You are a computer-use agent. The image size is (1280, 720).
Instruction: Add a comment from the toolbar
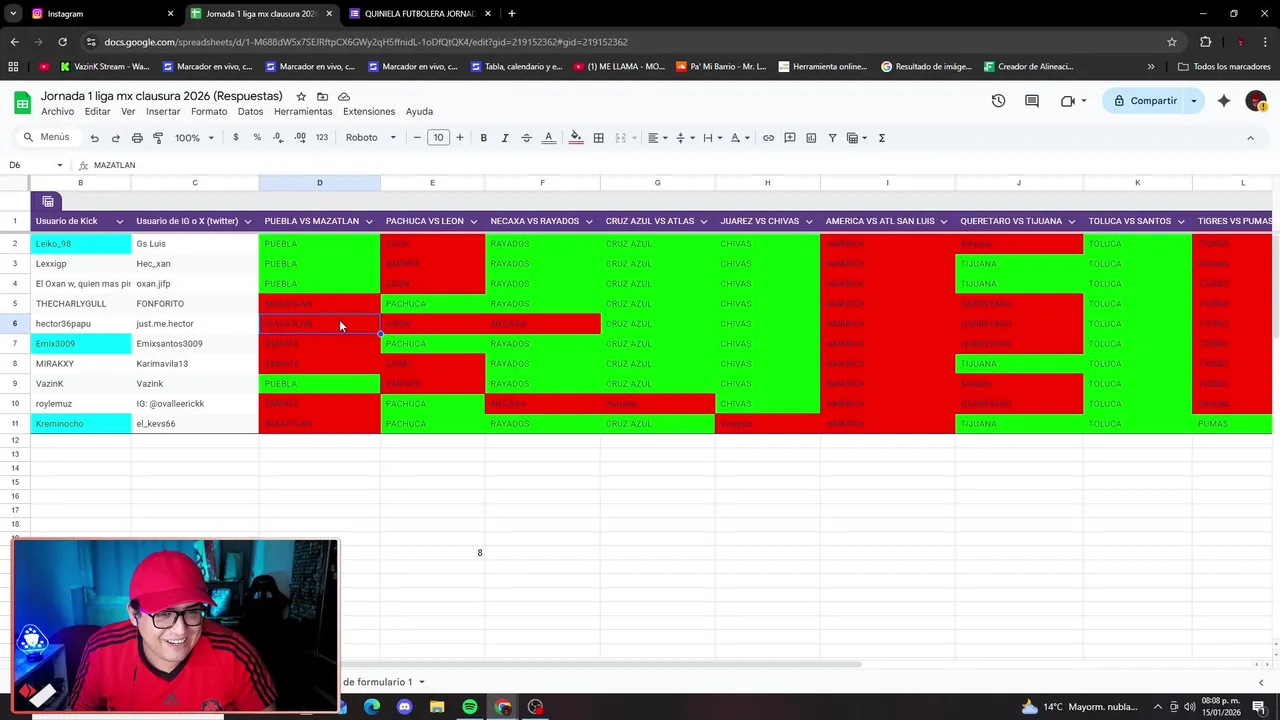click(790, 138)
